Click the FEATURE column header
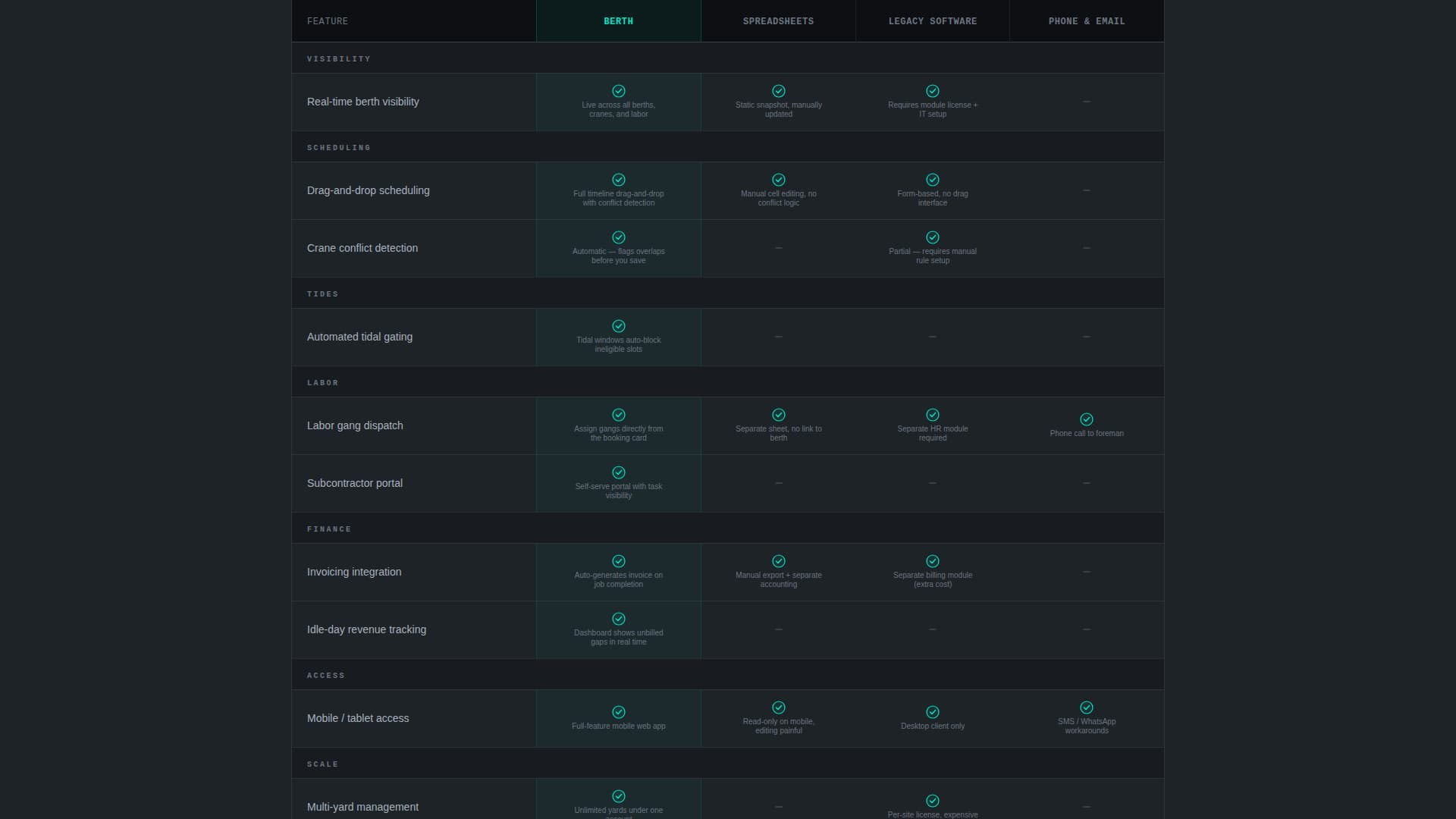This screenshot has height=819, width=1456. [x=414, y=21]
